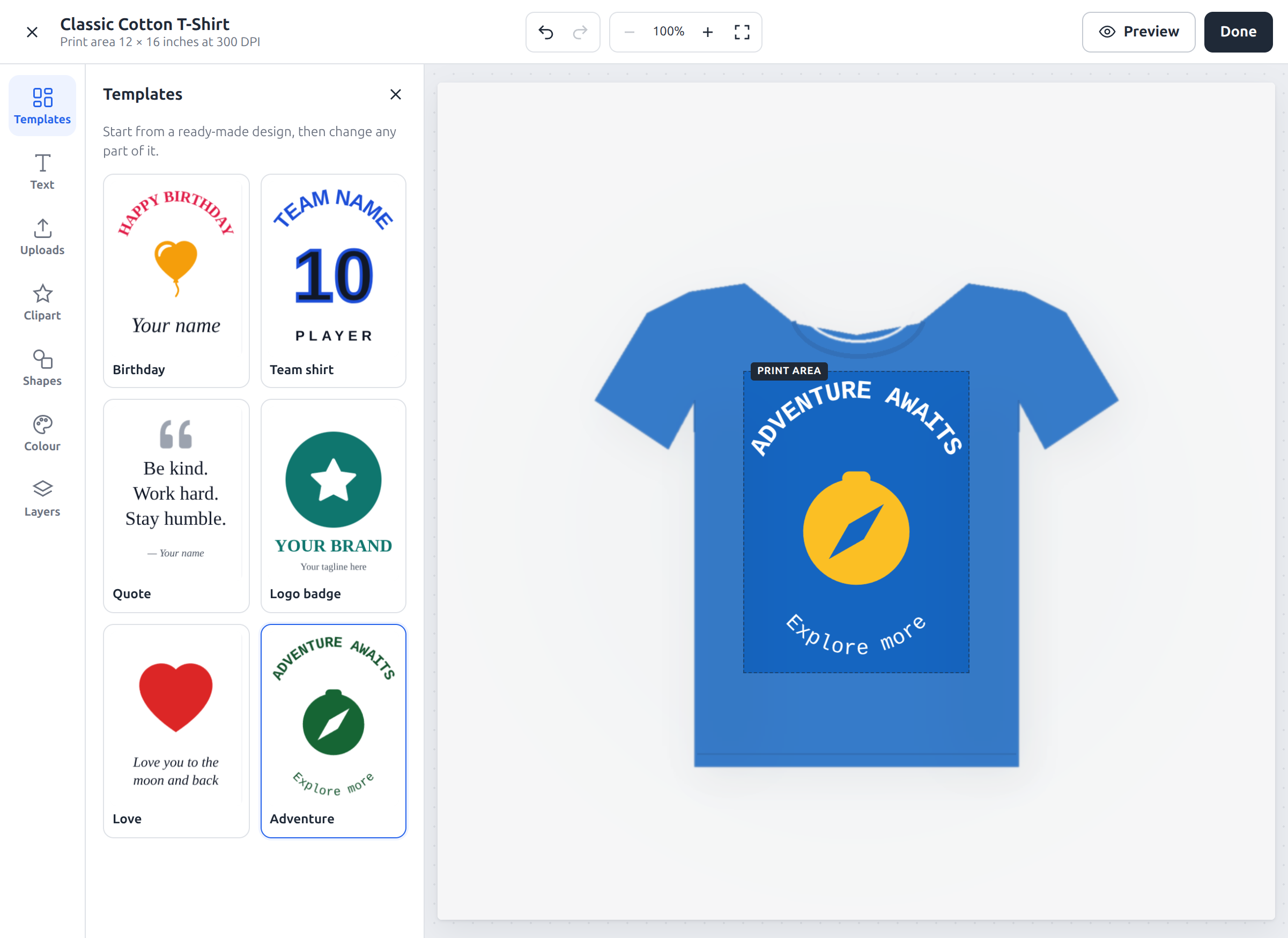This screenshot has height=938, width=1288.
Task: Open the Shapes panel
Action: (42, 367)
